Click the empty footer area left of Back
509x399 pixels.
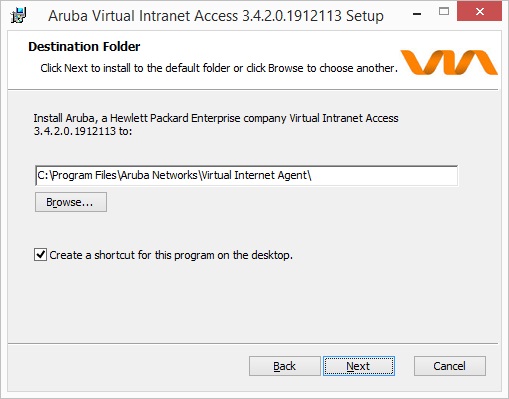coord(127,366)
